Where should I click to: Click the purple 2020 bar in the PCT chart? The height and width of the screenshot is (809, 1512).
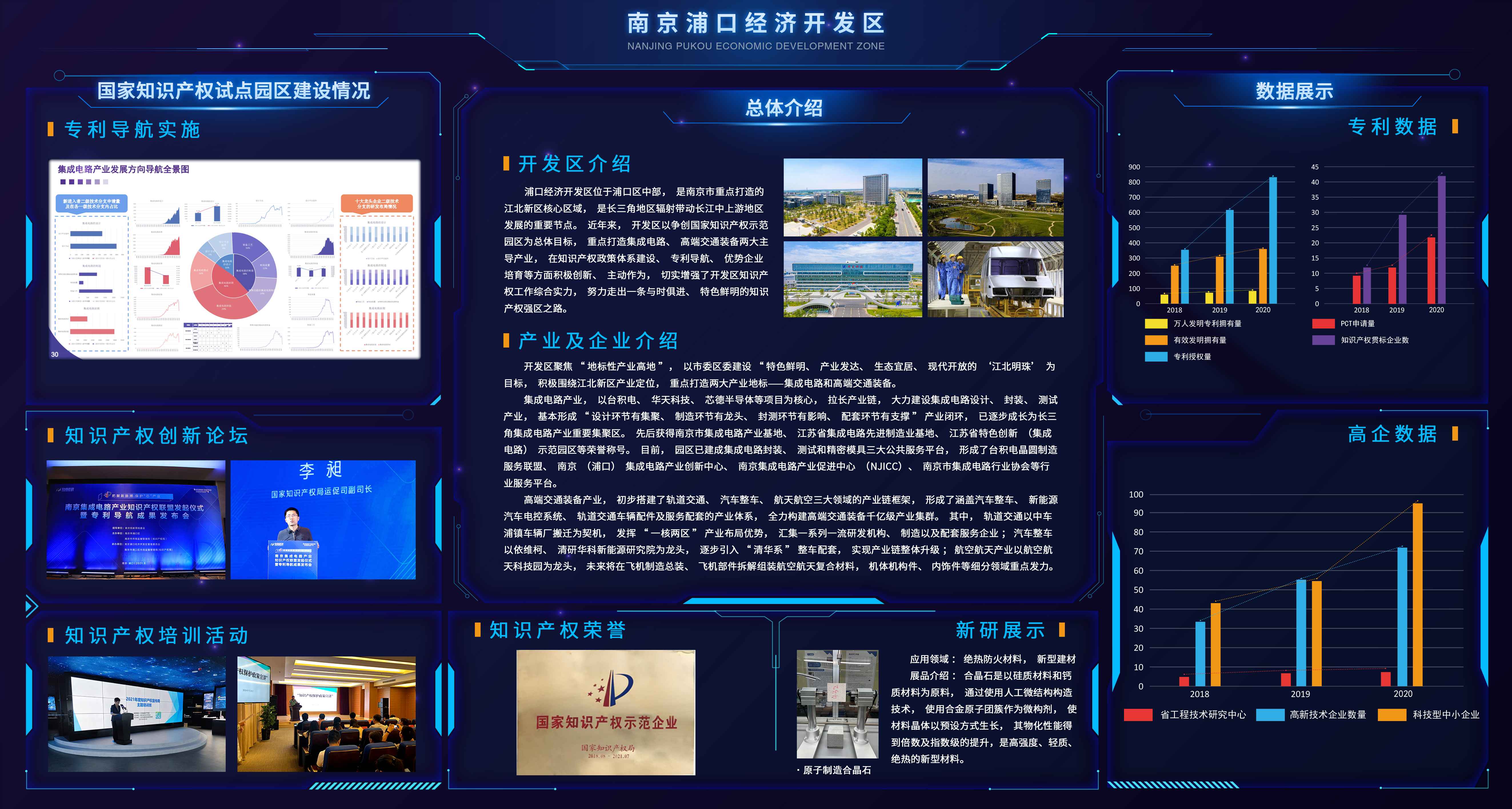pos(1441,239)
